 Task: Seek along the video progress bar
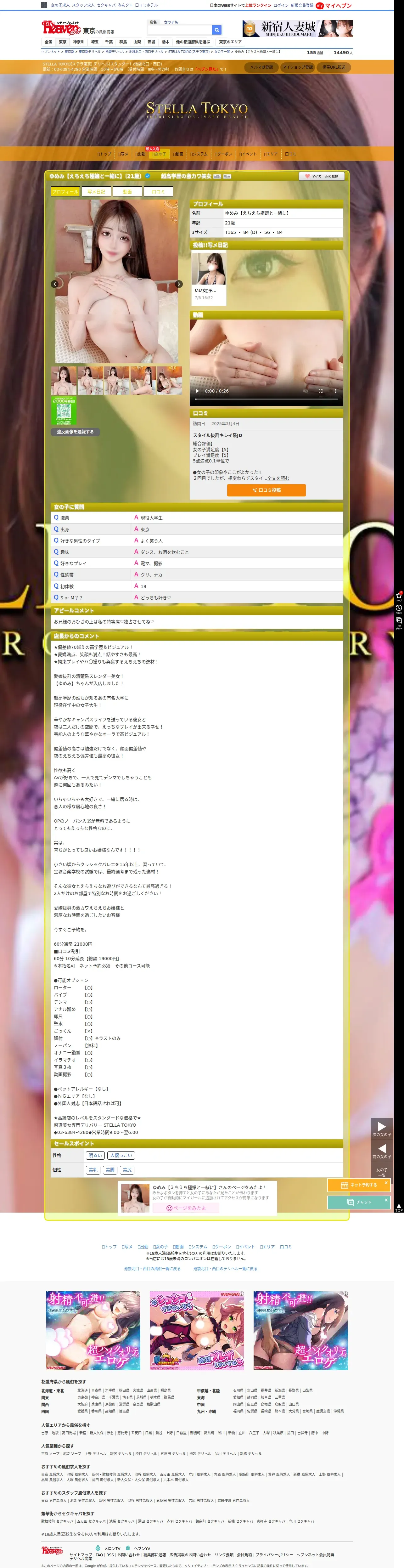pyautogui.click(x=267, y=399)
